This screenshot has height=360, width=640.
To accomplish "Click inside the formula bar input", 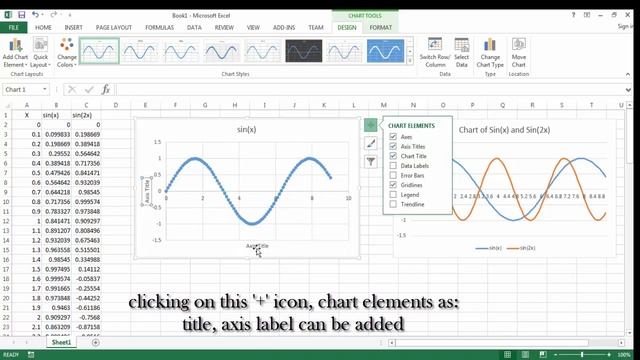I will pos(369,89).
